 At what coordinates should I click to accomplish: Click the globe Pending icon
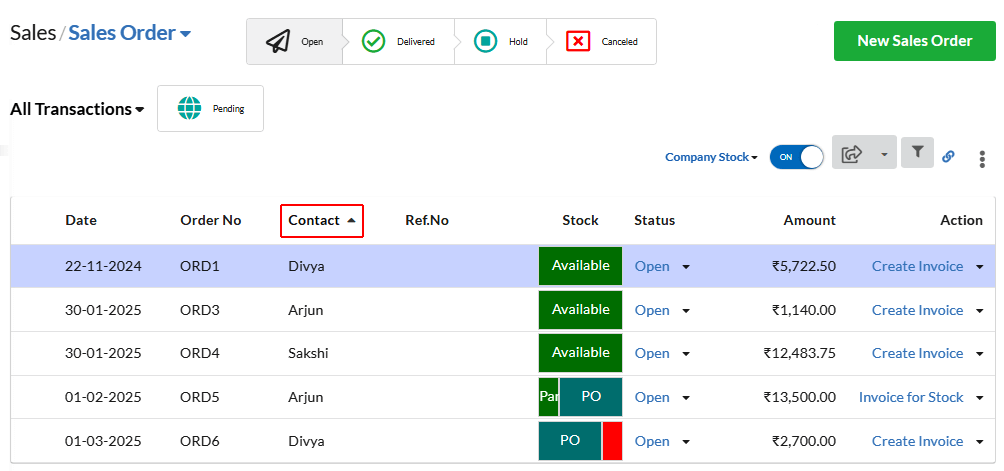coord(189,108)
